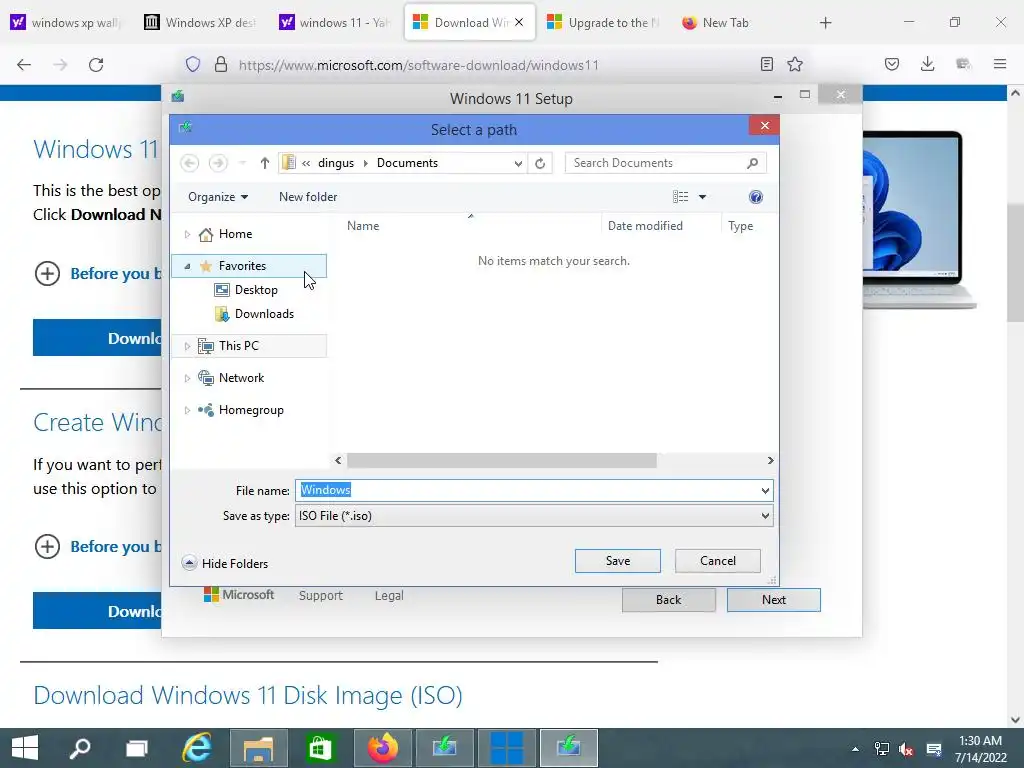Switch to 'windows xp wall' tab

click(67, 23)
